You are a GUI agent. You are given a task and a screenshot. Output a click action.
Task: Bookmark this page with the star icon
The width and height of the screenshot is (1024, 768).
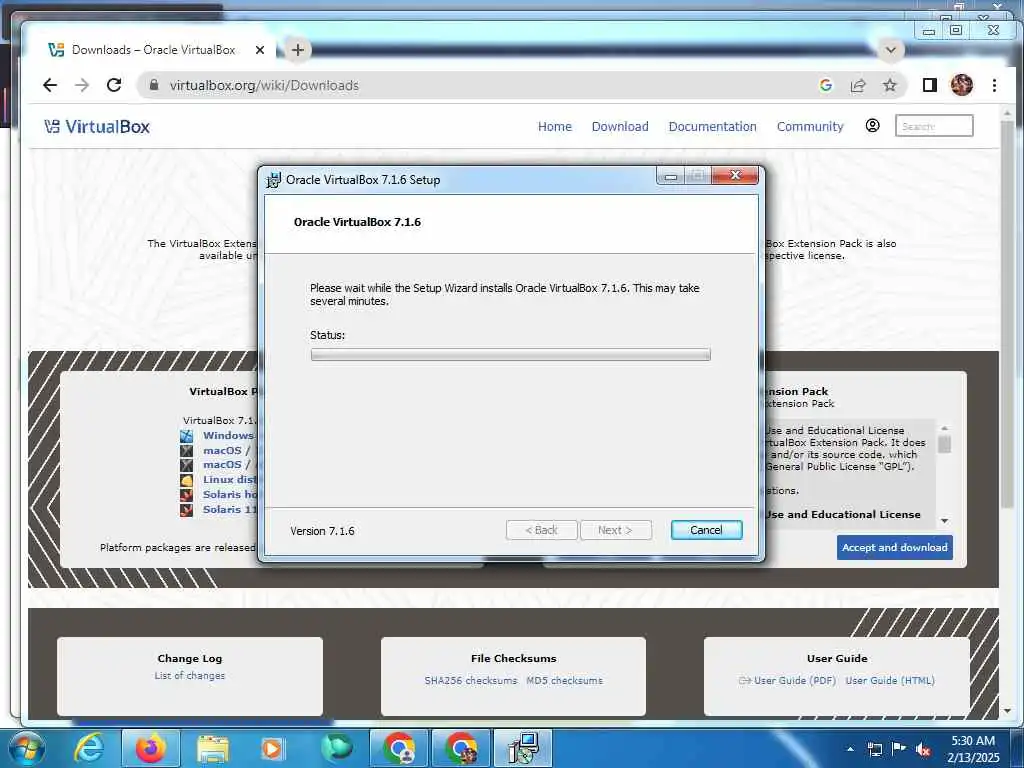click(x=889, y=85)
